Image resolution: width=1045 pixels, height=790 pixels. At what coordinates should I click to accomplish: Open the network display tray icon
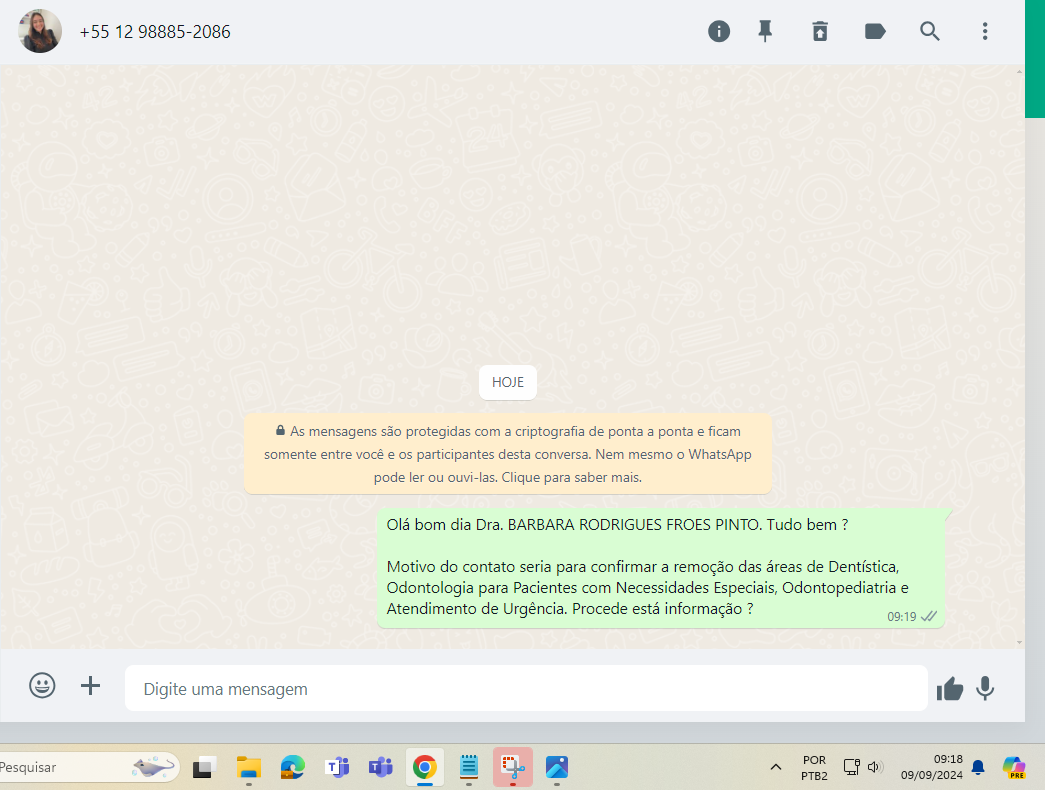click(x=851, y=767)
